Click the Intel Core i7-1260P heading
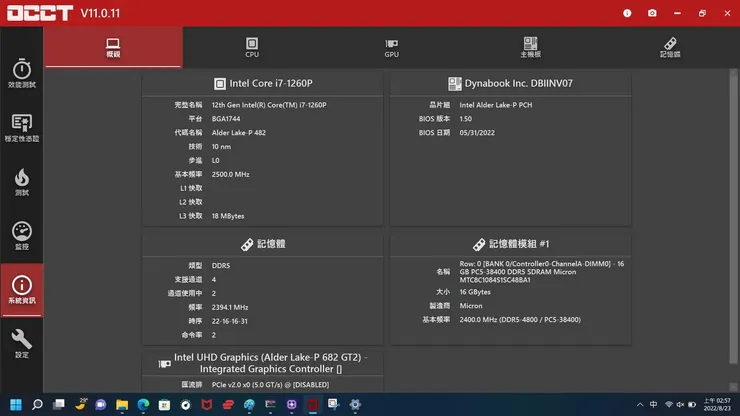Screen dimensions: 740x416 (x=270, y=84)
